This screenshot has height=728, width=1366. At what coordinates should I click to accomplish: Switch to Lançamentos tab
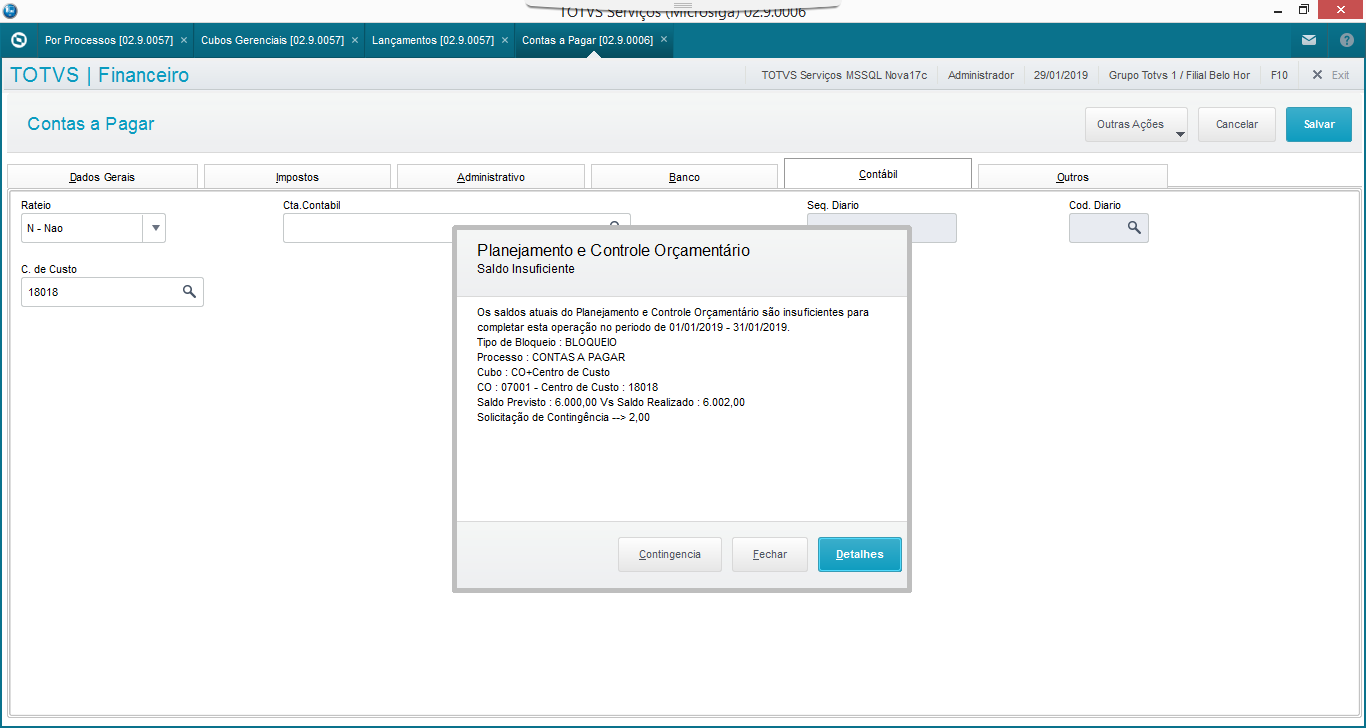(x=433, y=40)
